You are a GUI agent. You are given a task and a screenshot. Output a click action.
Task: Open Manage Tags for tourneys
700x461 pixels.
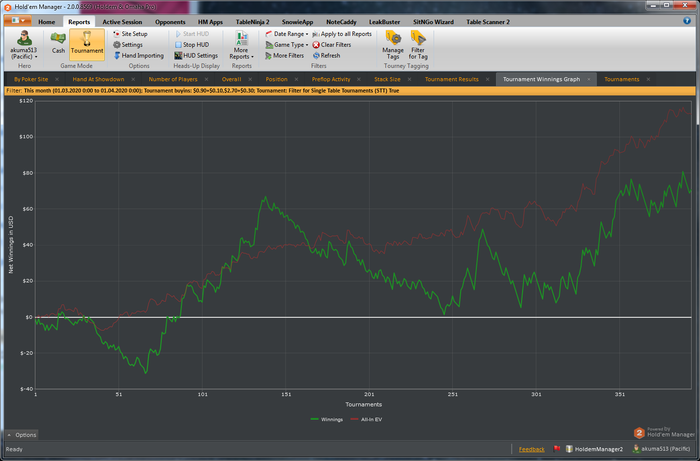393,45
